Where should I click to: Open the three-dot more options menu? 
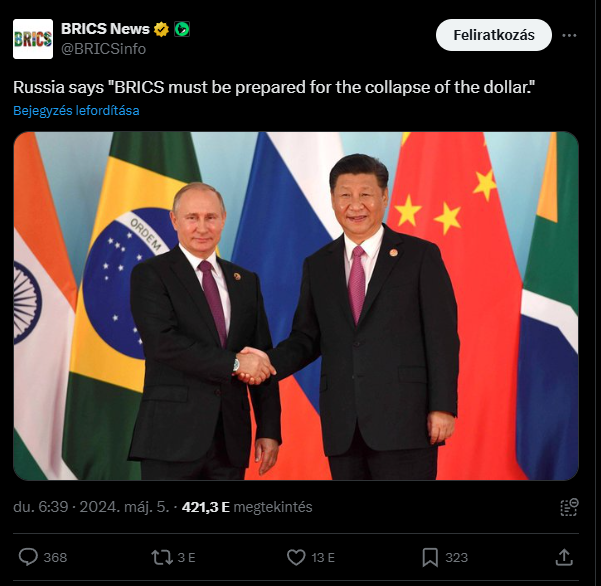click(569, 35)
